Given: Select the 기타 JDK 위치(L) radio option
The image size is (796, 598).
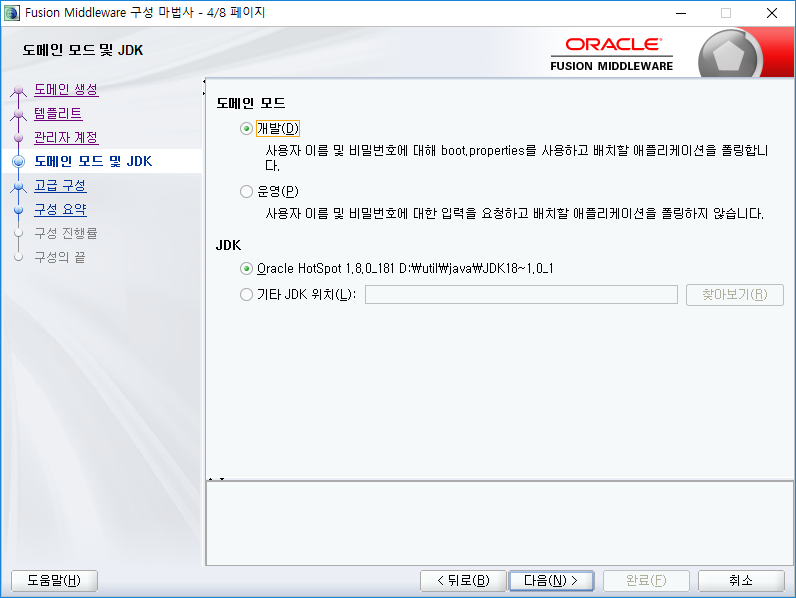Looking at the screenshot, I should [246, 294].
